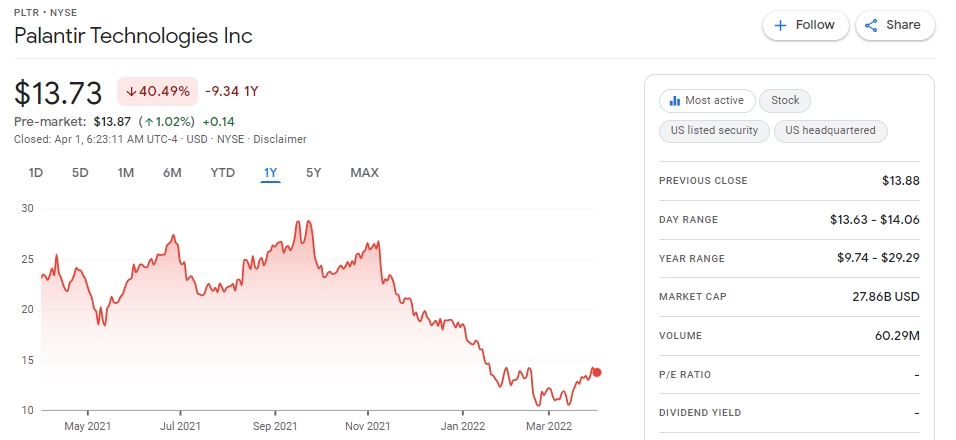Click the green up arrow beside 1.02%
Screen dimensions: 956x440
[148, 121]
